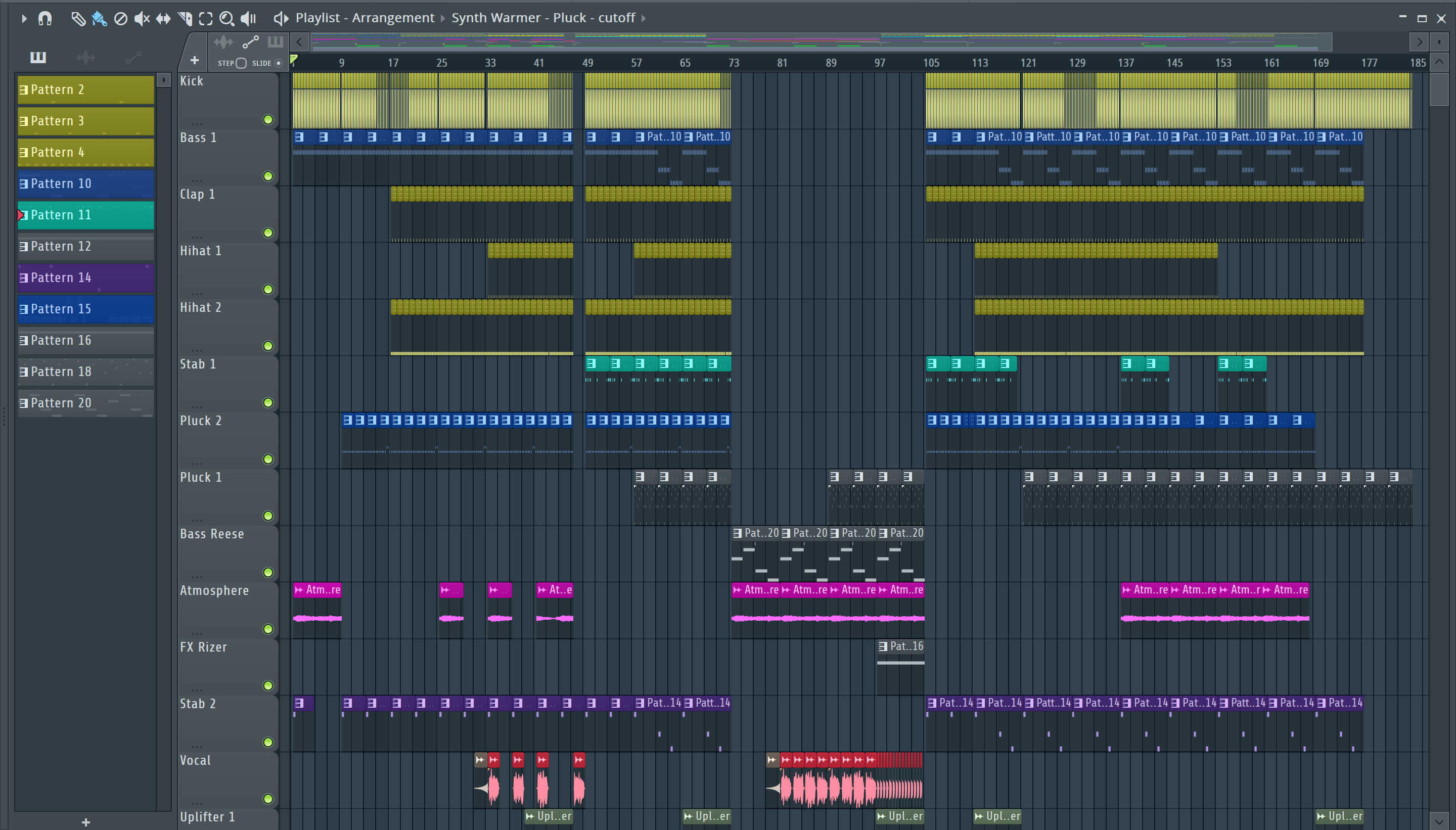
Task: Mute the Pluck 1 track
Action: (x=268, y=516)
